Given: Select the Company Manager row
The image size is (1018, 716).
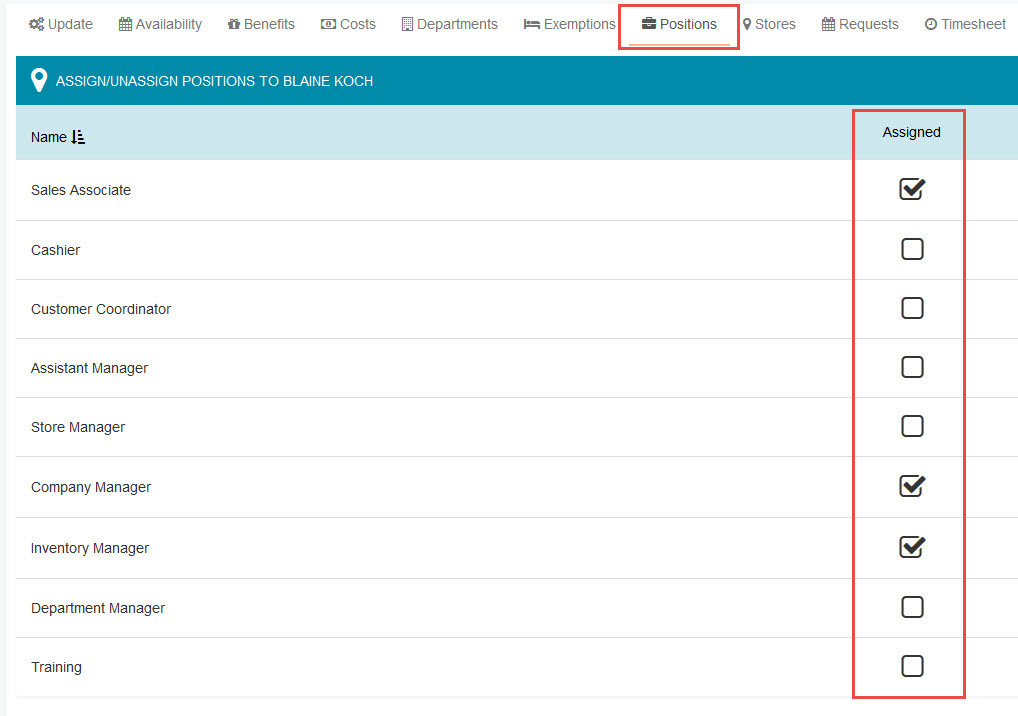Looking at the screenshot, I should (x=91, y=487).
